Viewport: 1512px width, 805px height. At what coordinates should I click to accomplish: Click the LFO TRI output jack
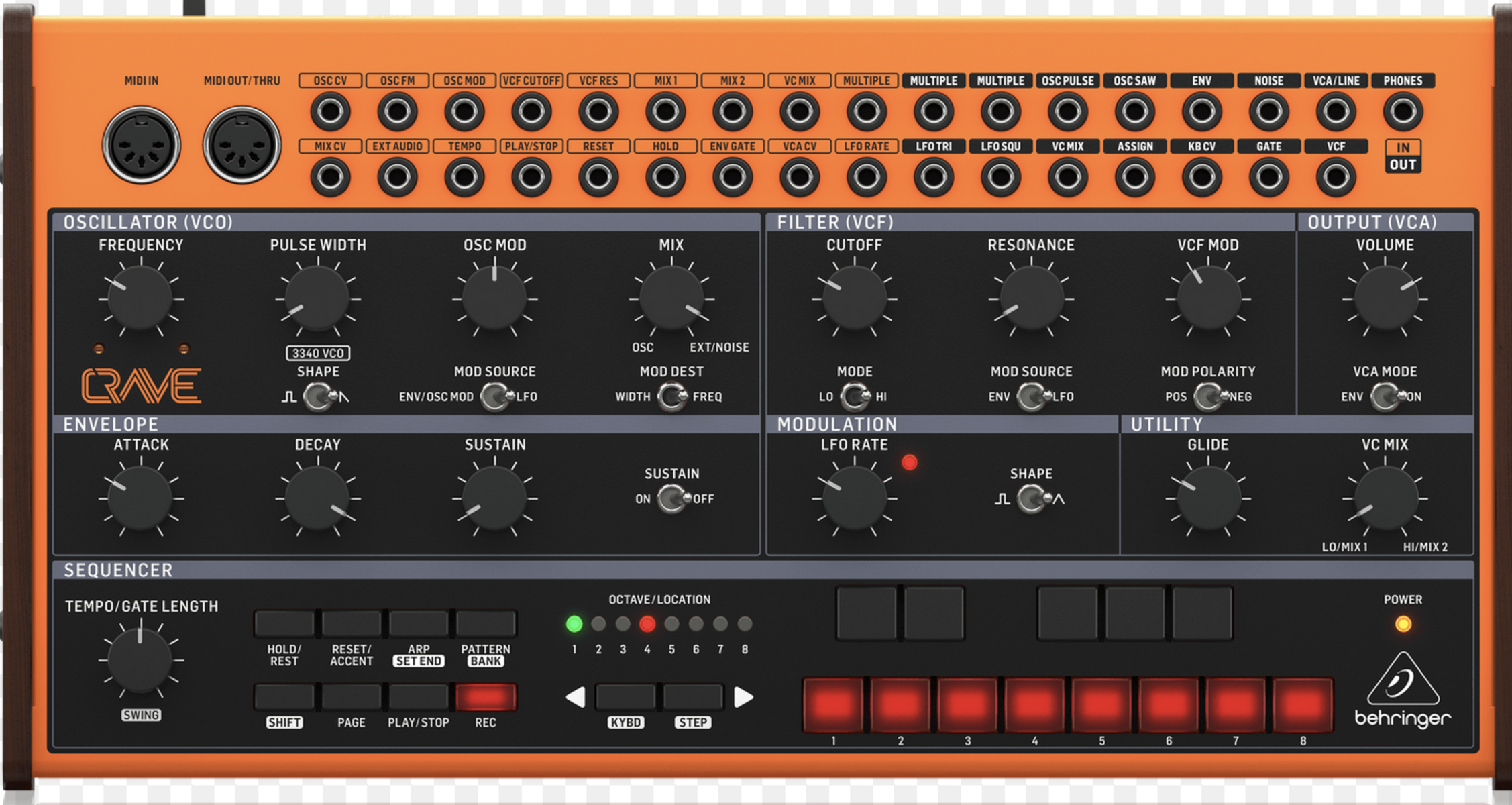click(933, 177)
